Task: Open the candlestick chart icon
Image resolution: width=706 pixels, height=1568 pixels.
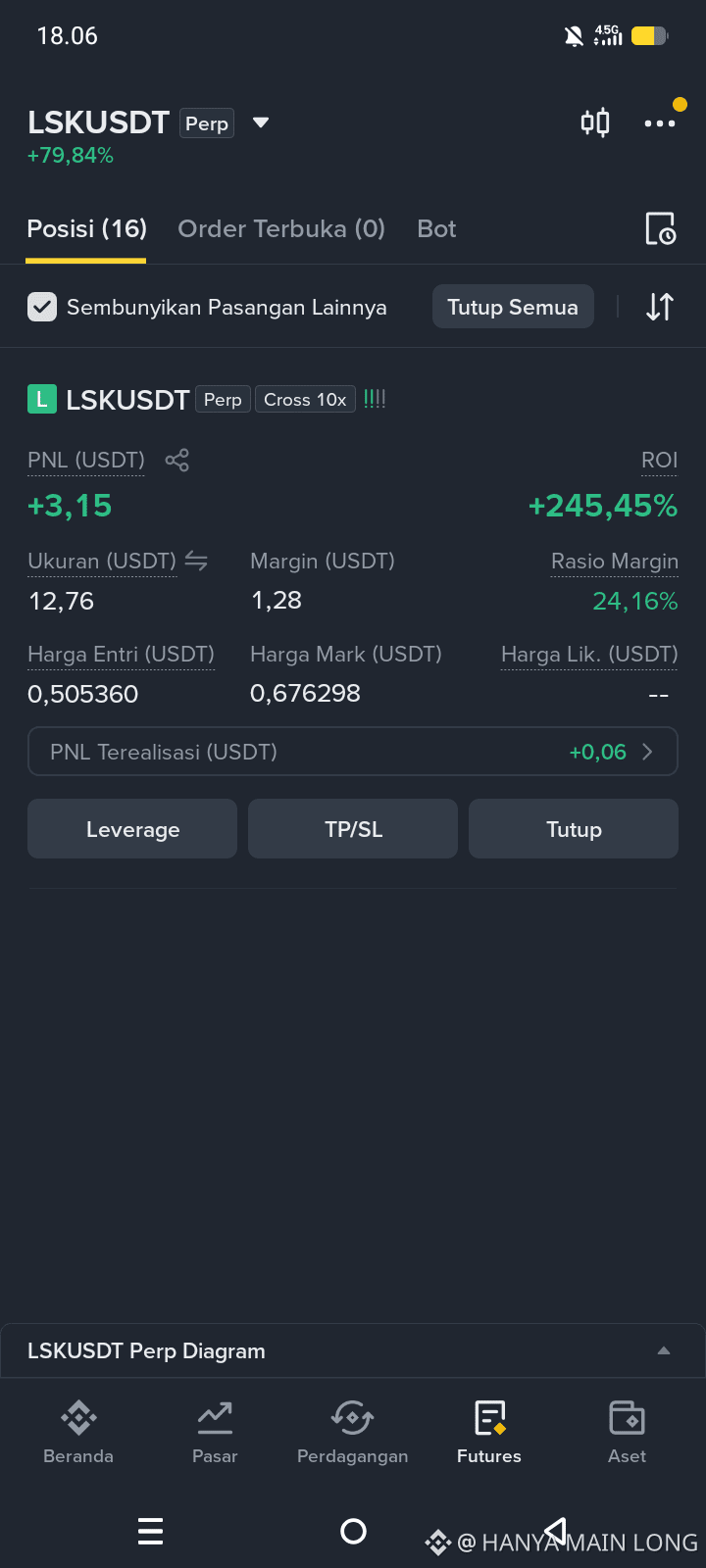Action: [595, 122]
